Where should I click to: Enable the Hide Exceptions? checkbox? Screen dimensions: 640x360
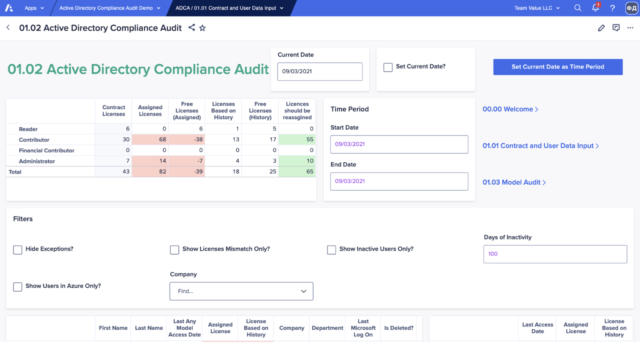[x=18, y=249]
